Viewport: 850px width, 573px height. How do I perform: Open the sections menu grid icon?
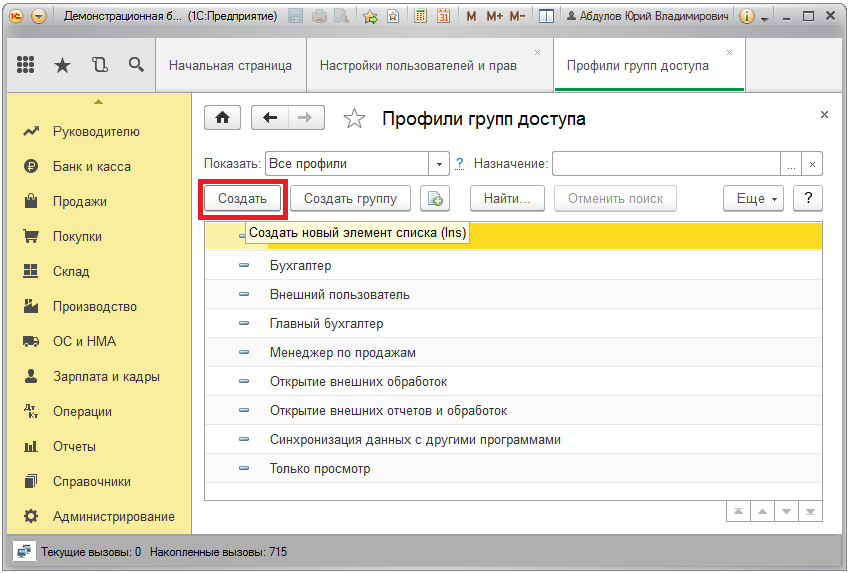pyautogui.click(x=26, y=65)
